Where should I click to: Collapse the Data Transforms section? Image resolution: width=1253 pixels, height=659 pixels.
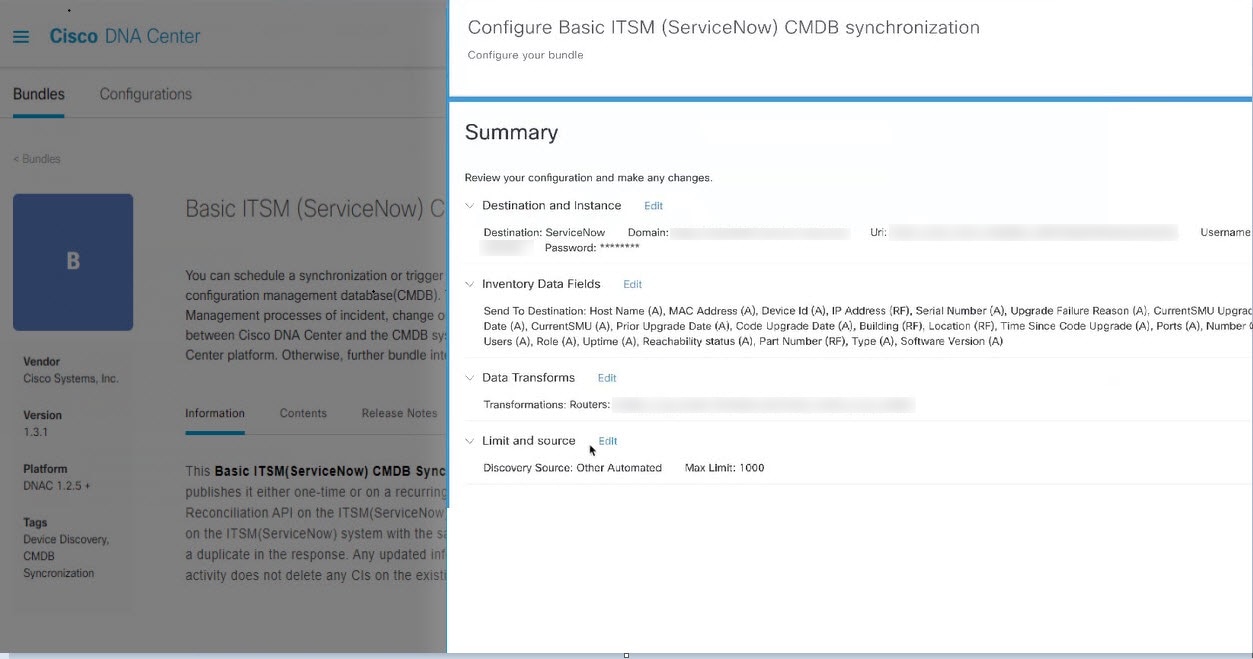(470, 378)
